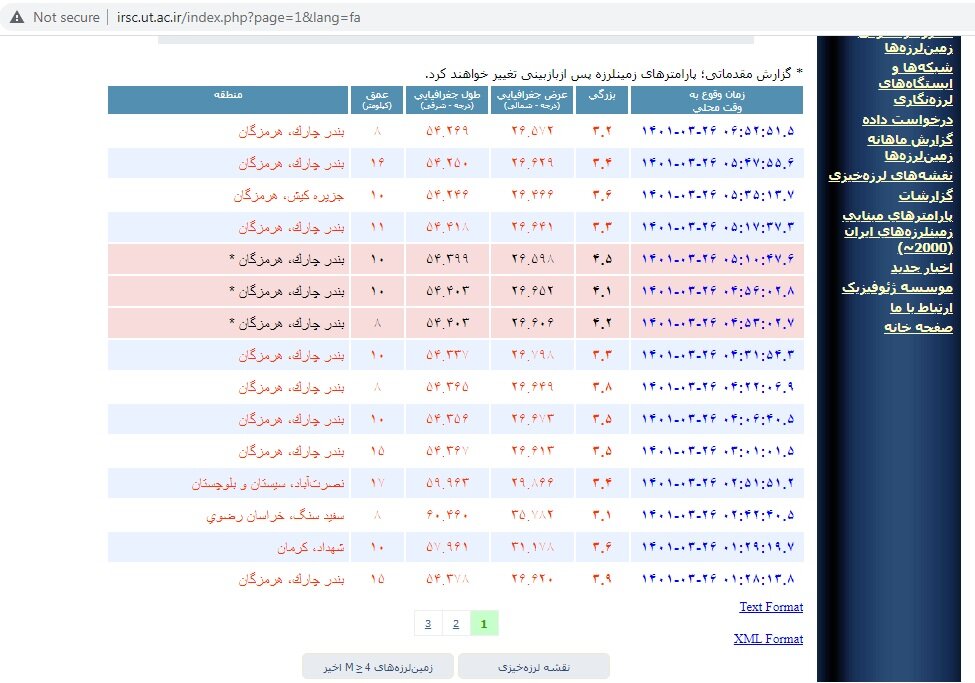Select نقشه‌های لرزه‌خیزی in sidebar menu
Image resolution: width=975 pixels, height=683 pixels.
pyautogui.click(x=891, y=175)
